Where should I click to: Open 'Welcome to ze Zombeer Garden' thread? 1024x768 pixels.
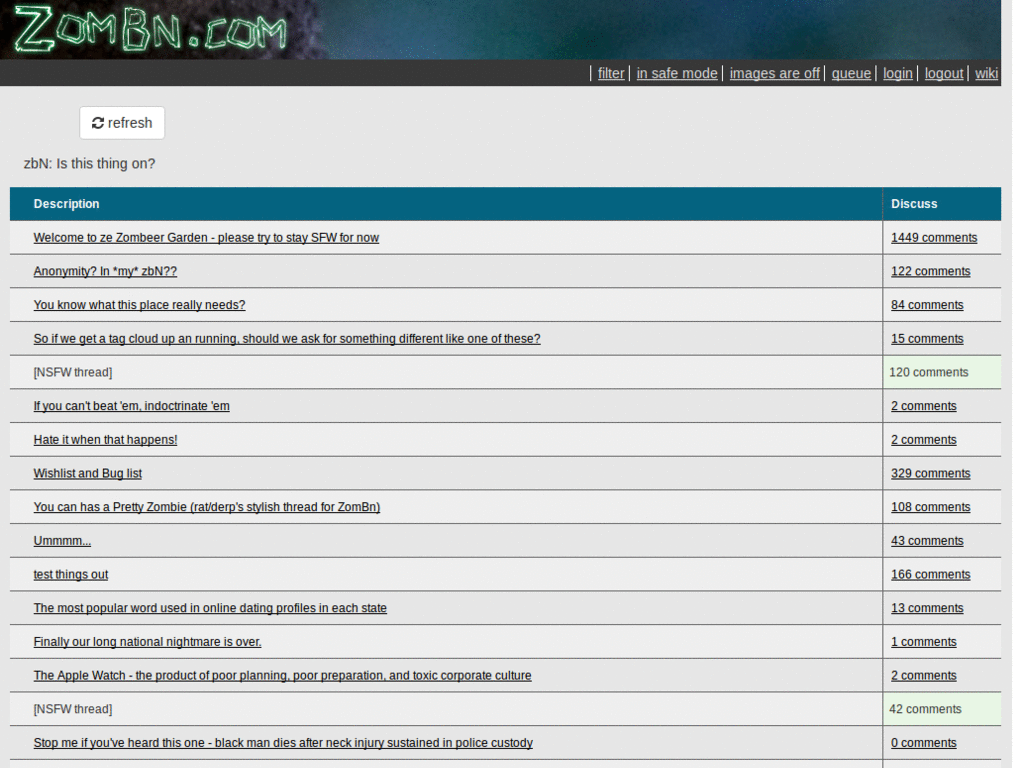point(206,238)
